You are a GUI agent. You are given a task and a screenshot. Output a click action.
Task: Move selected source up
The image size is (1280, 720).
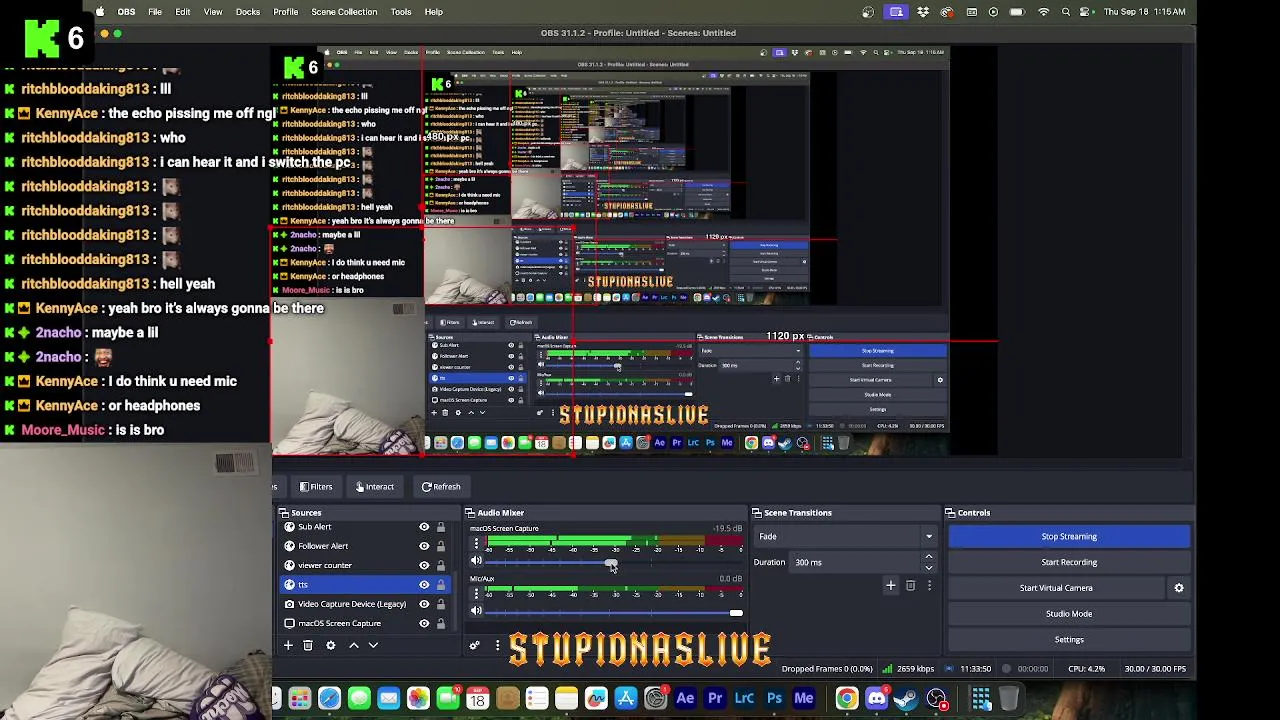[353, 645]
